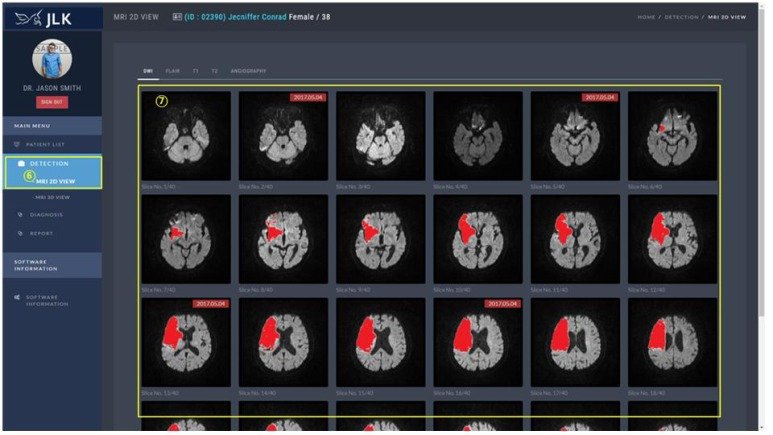Click the 2017.05.04 tag on slice 5
The height and width of the screenshot is (435, 773).
[600, 98]
